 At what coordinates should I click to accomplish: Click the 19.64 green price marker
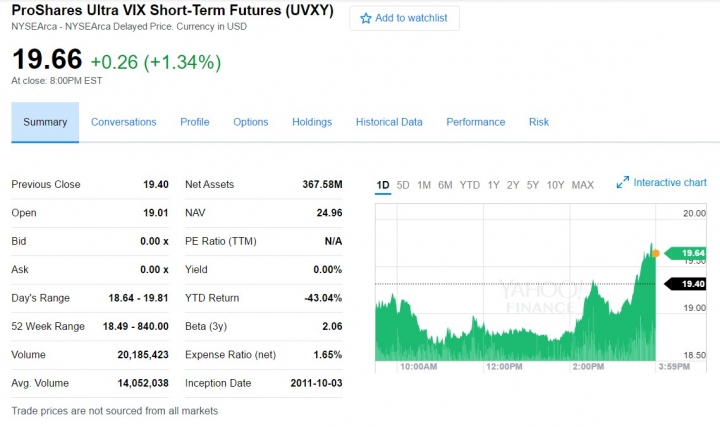[685, 253]
